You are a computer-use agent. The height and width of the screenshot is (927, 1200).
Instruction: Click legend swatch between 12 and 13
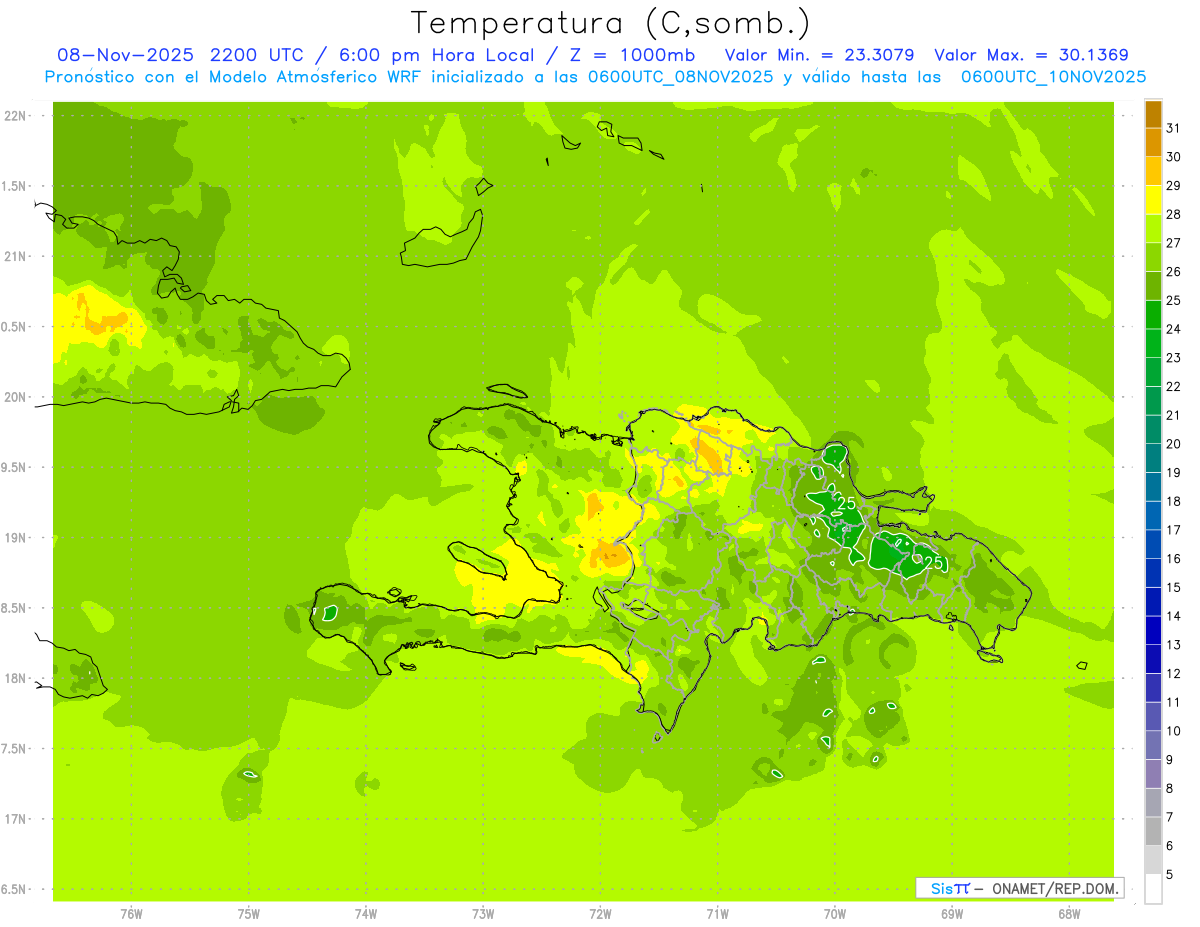tap(1153, 659)
